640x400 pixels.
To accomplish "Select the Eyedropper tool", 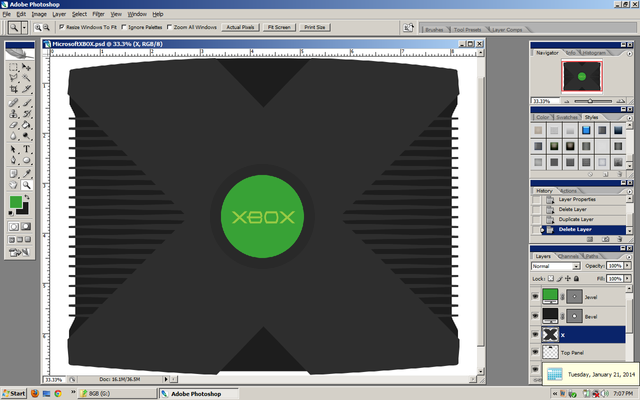I will [27, 174].
